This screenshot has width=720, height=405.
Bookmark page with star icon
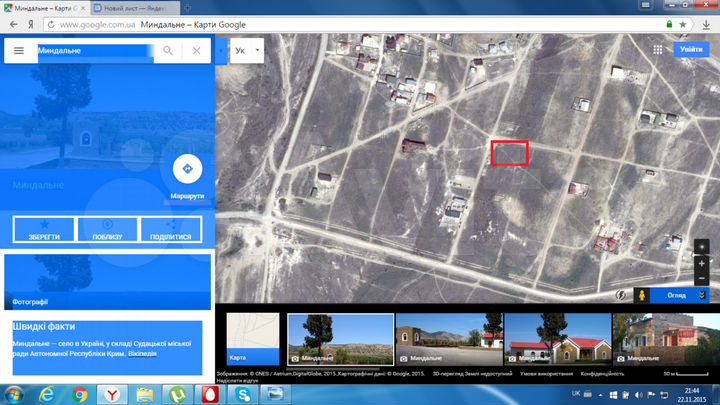point(683,24)
